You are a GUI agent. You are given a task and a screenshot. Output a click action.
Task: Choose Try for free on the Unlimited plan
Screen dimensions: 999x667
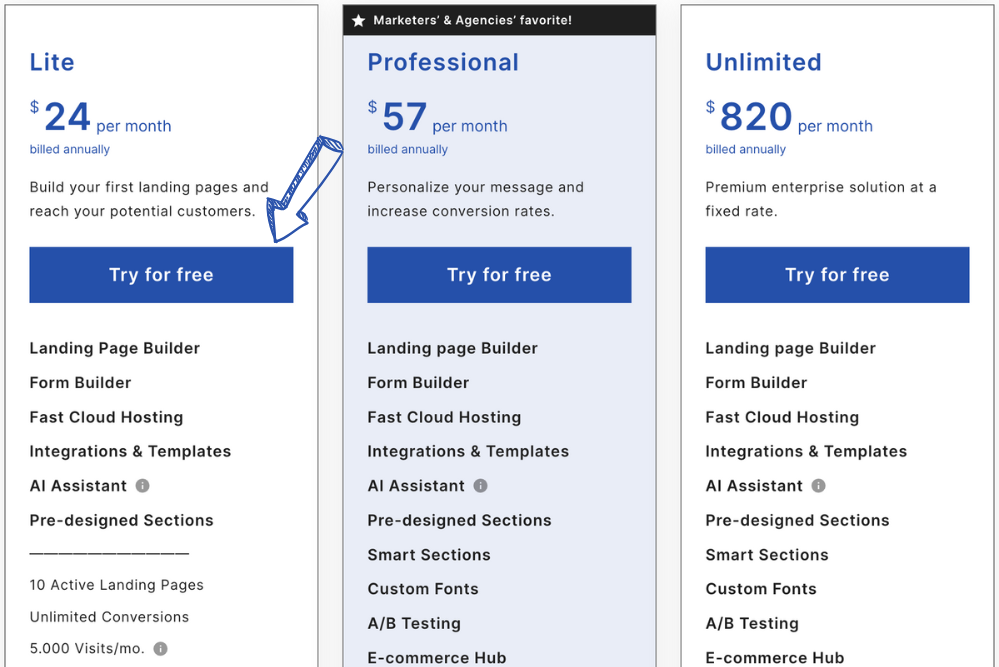(837, 275)
